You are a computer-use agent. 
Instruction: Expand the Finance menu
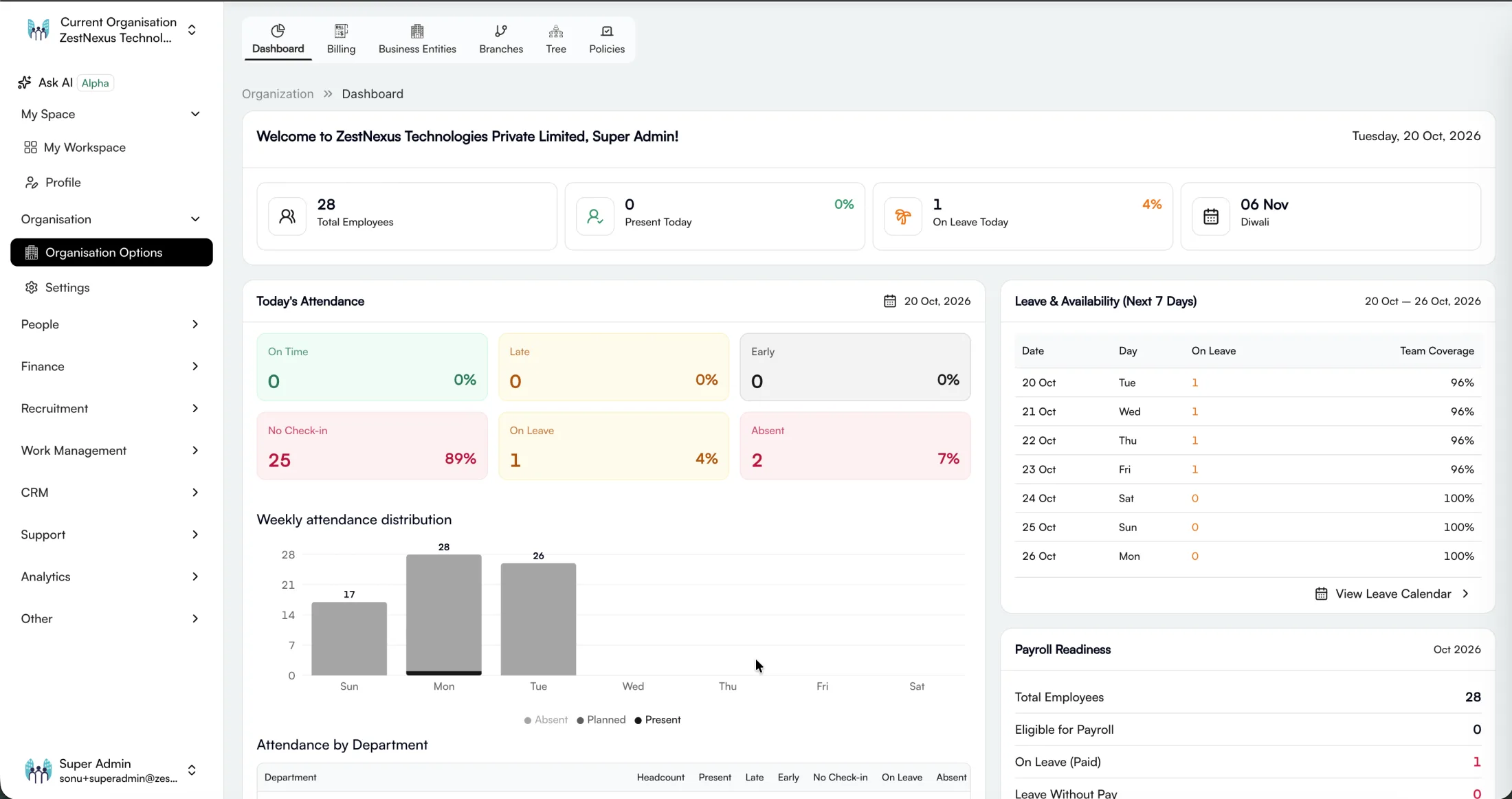[111, 366]
